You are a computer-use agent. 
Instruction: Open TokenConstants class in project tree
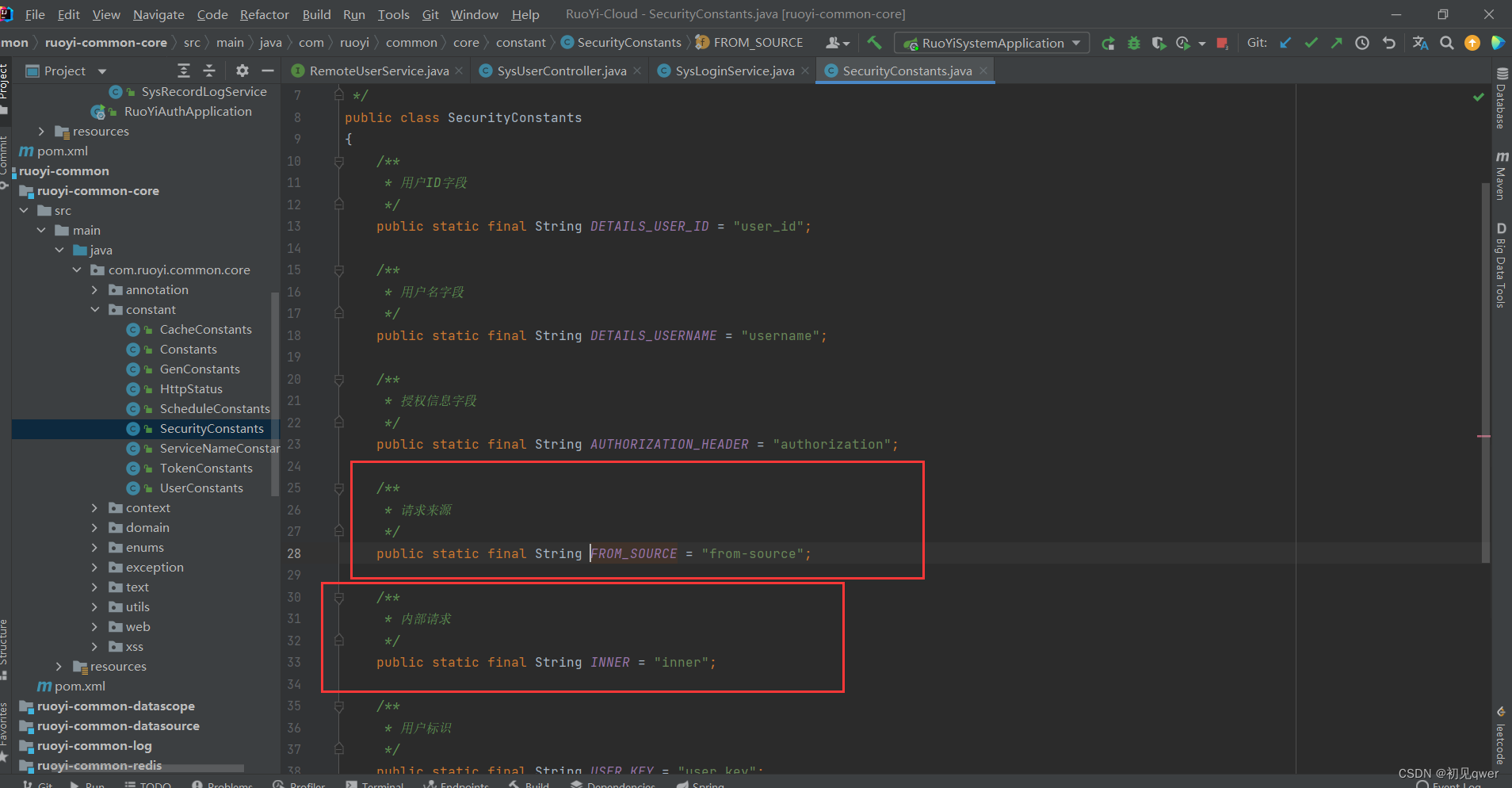tap(206, 468)
